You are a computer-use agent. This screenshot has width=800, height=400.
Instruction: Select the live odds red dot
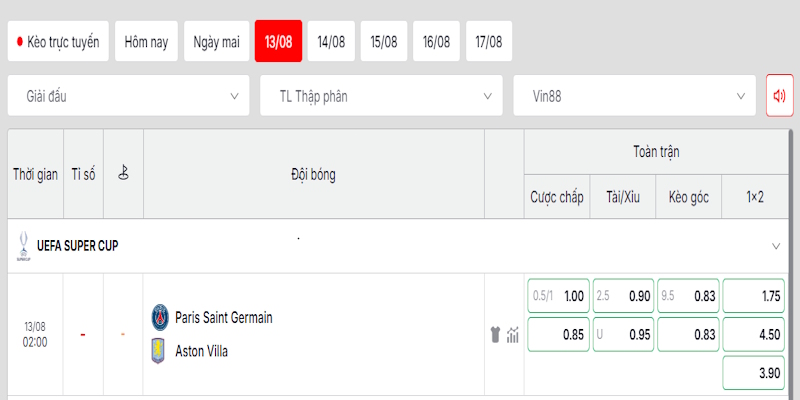click(20, 41)
